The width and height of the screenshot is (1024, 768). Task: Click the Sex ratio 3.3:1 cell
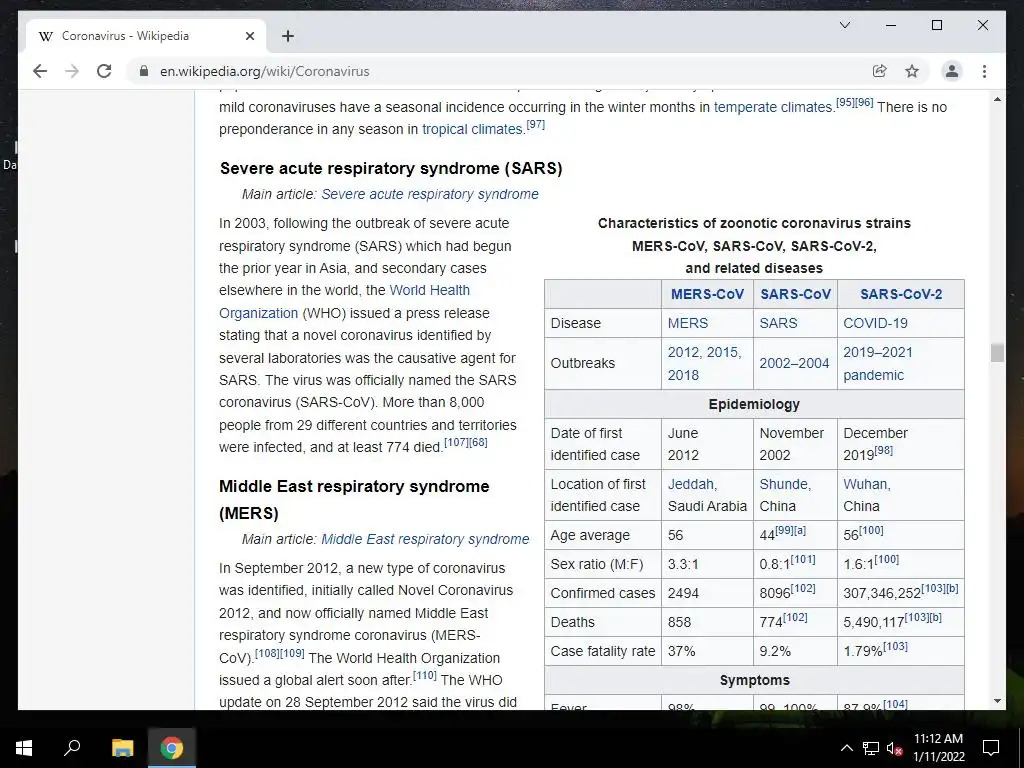pyautogui.click(x=707, y=564)
